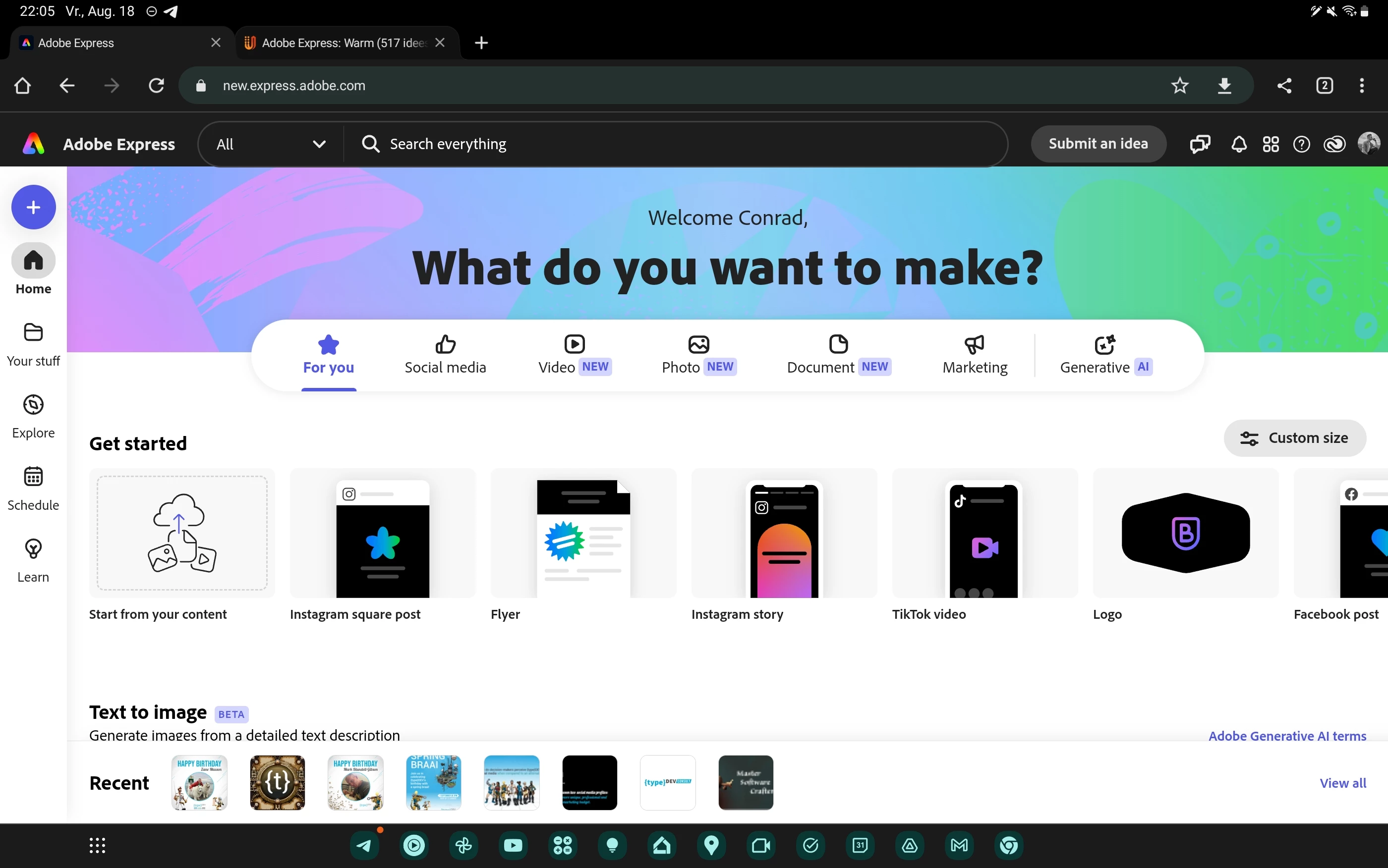
Task: Open the tab switcher showing 2 tabs
Action: (1324, 86)
